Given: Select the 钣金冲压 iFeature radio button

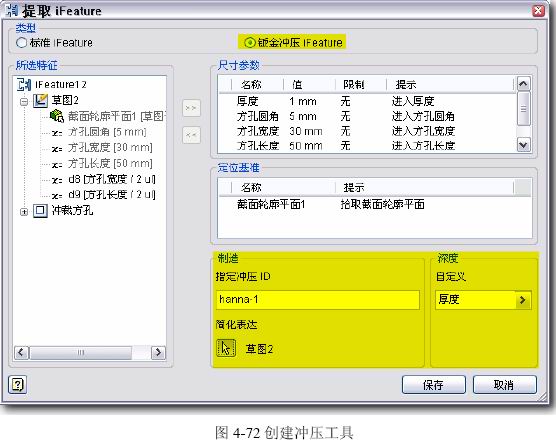Looking at the screenshot, I should (250, 43).
